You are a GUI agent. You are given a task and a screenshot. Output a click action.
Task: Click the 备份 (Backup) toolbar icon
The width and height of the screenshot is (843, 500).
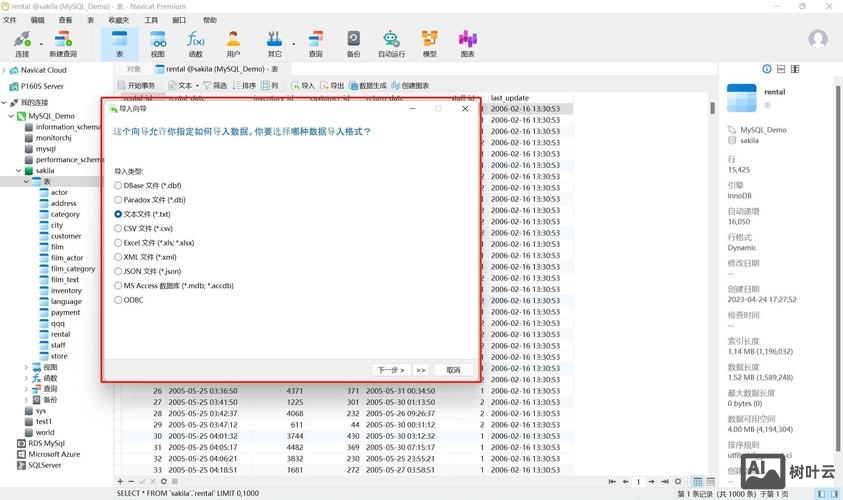click(x=353, y=42)
